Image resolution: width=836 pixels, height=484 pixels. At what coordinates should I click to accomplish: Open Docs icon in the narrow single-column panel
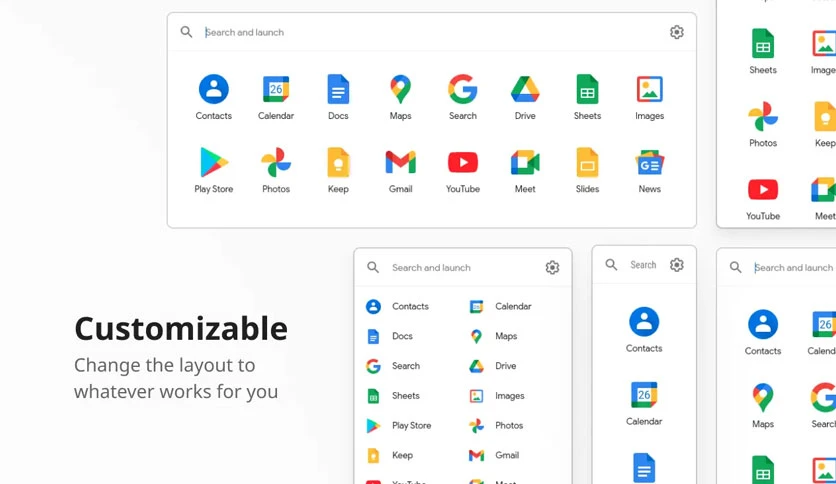[644, 468]
